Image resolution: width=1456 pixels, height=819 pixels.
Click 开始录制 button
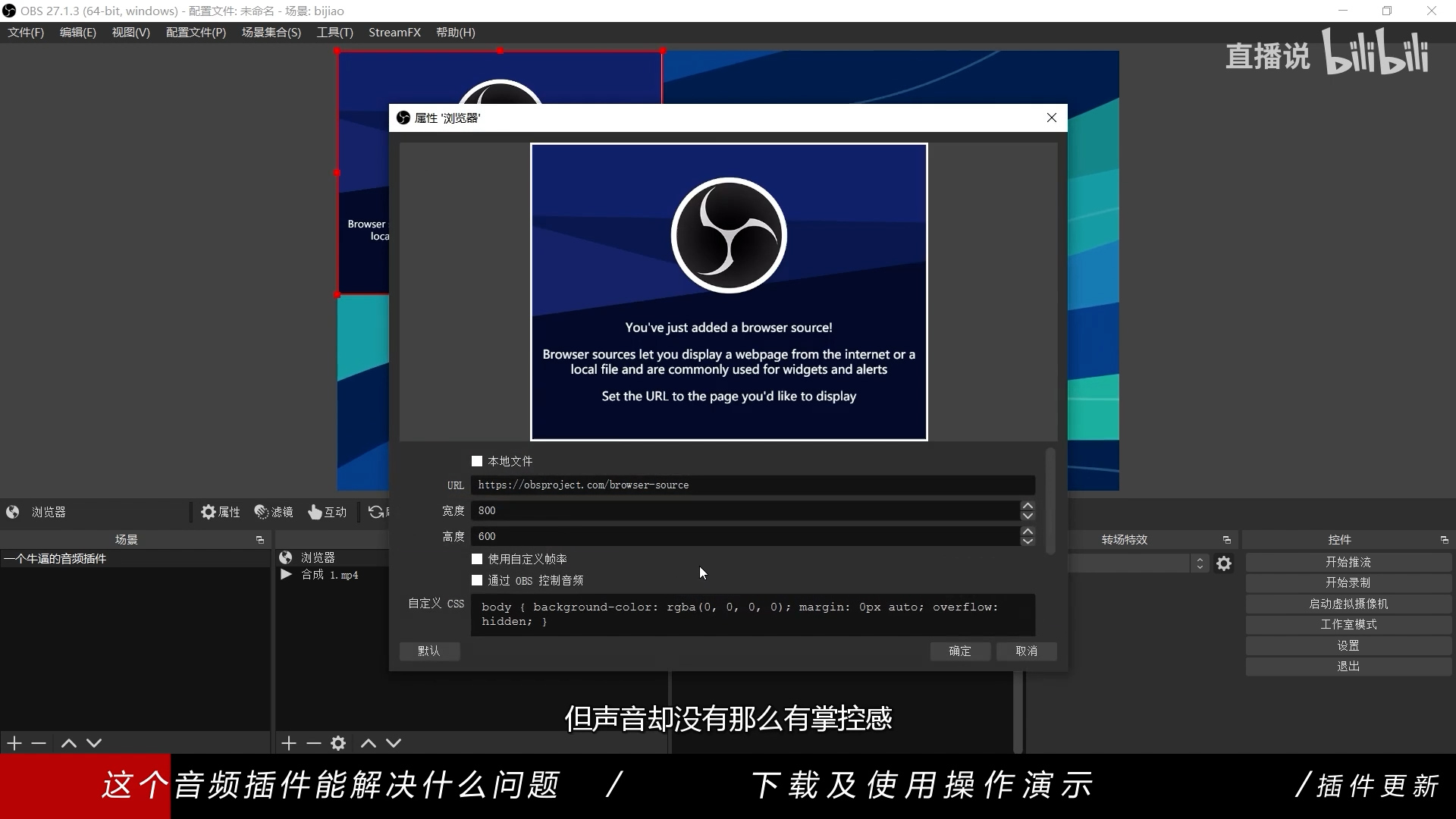tap(1348, 582)
